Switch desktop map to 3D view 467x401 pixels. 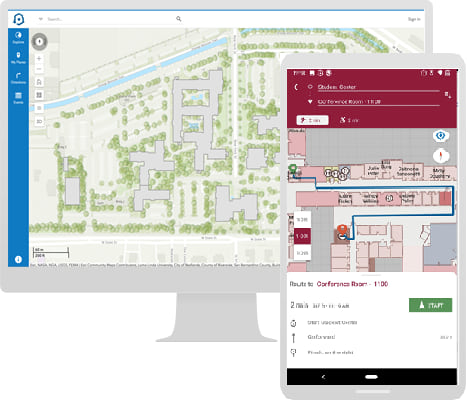39,121
